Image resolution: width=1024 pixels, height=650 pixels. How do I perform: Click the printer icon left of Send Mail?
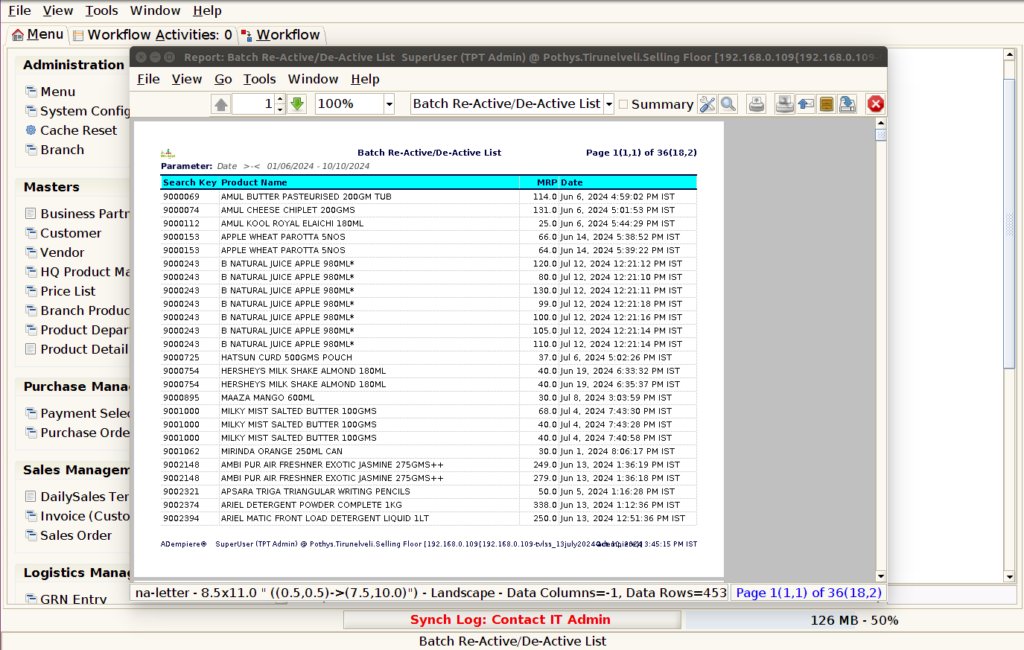(x=784, y=105)
